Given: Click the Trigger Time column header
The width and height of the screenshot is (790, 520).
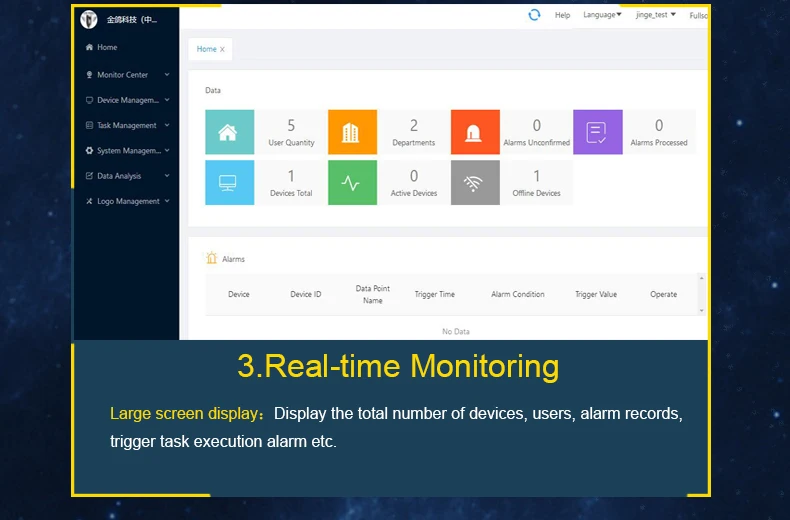Looking at the screenshot, I should click(435, 294).
